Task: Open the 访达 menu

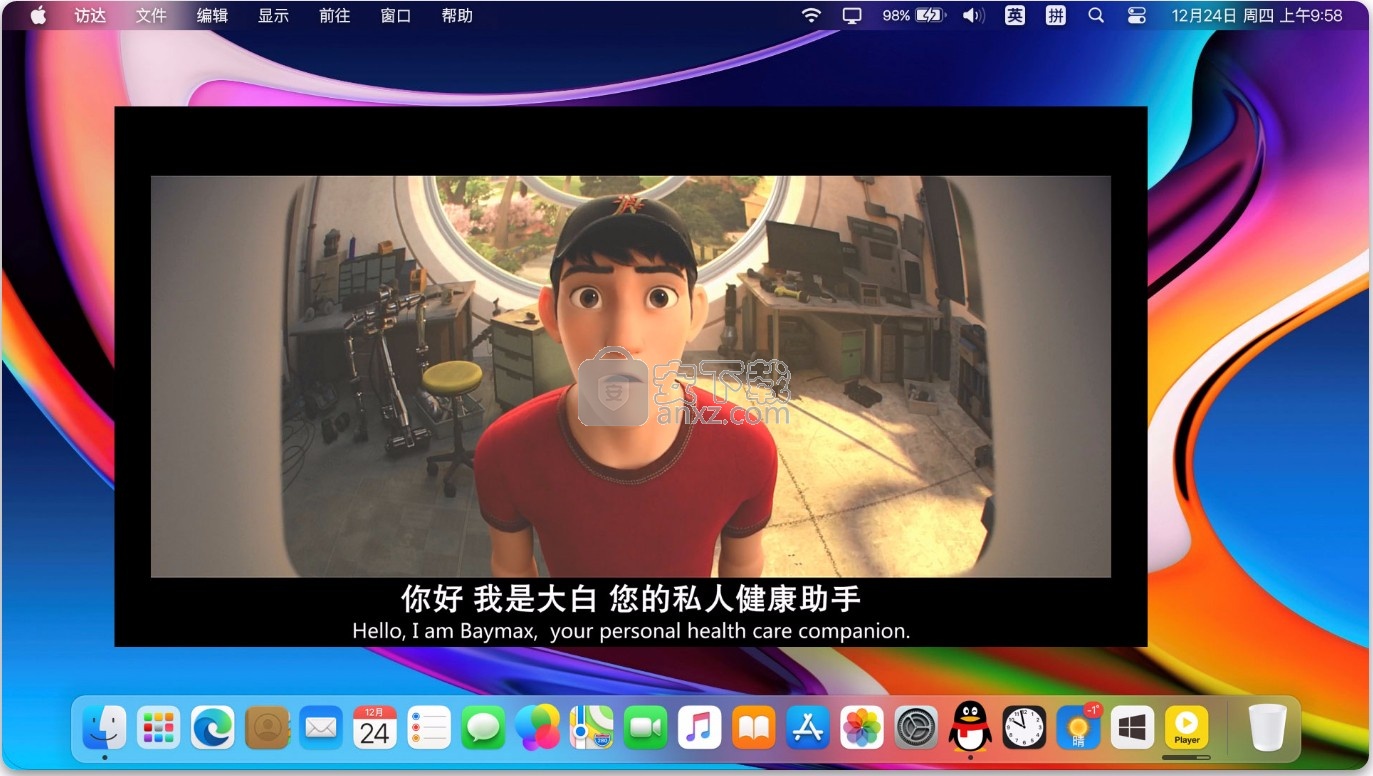Action: 90,16
